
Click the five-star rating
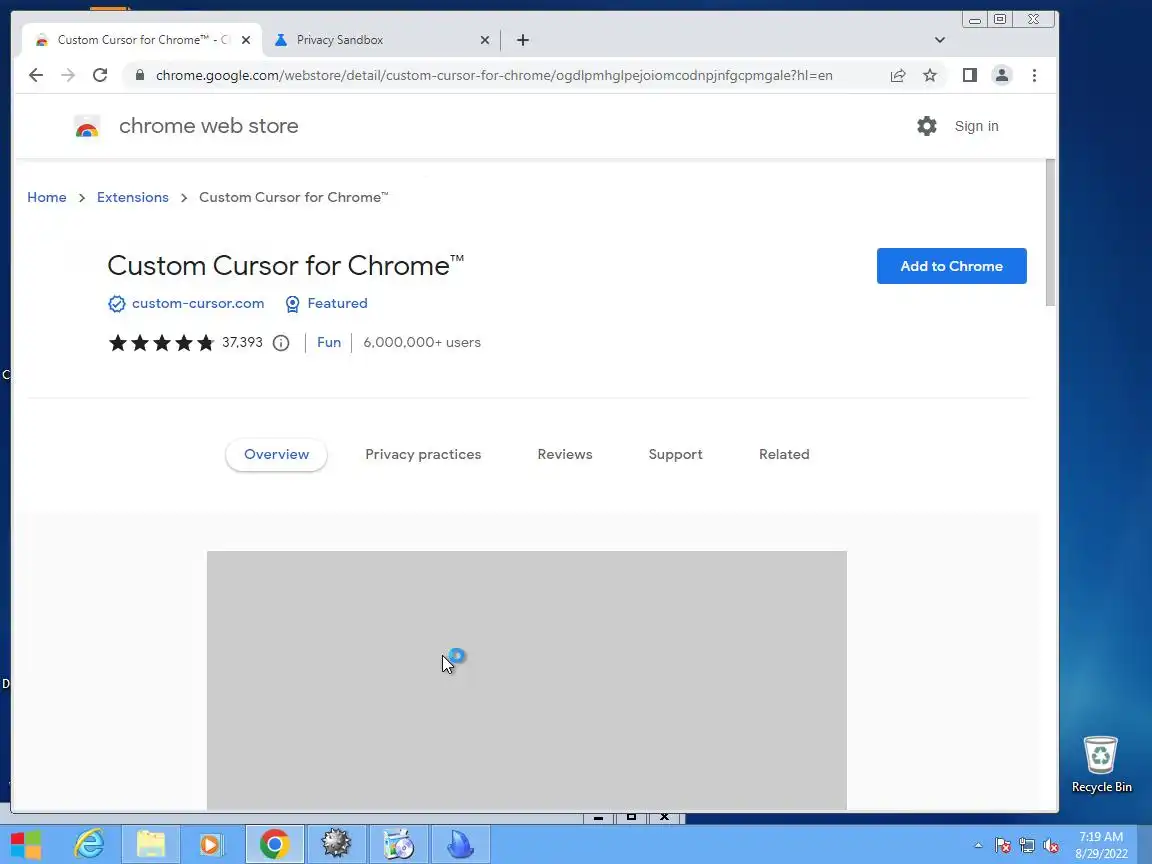(x=161, y=342)
